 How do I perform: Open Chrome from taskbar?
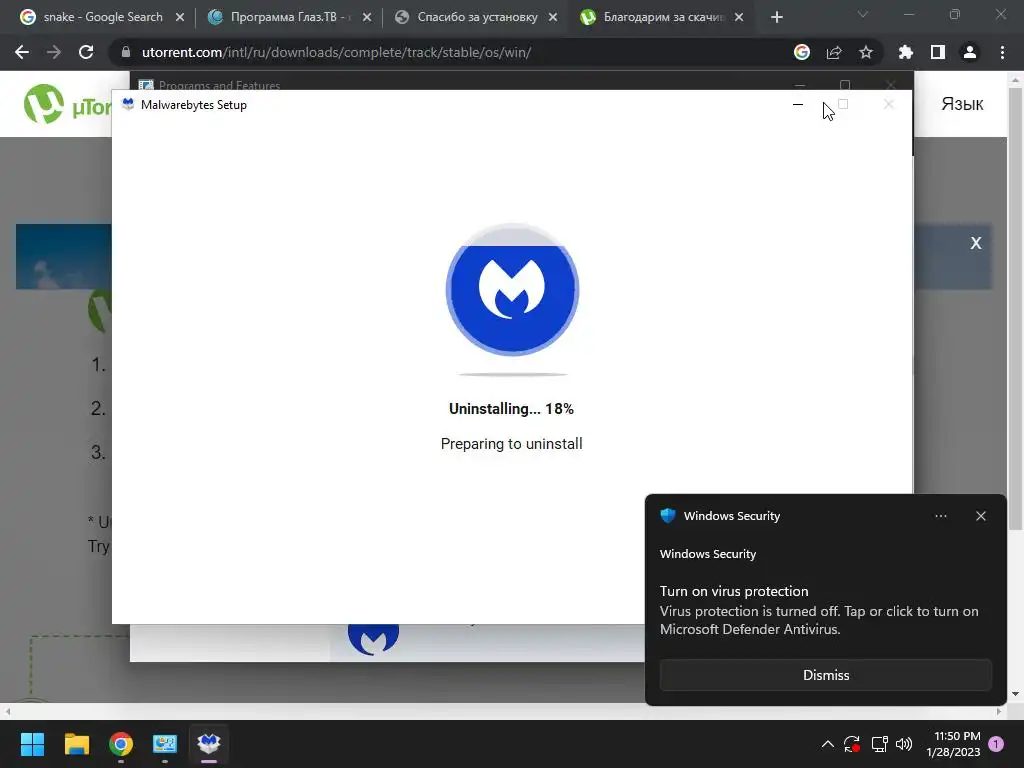pos(121,744)
